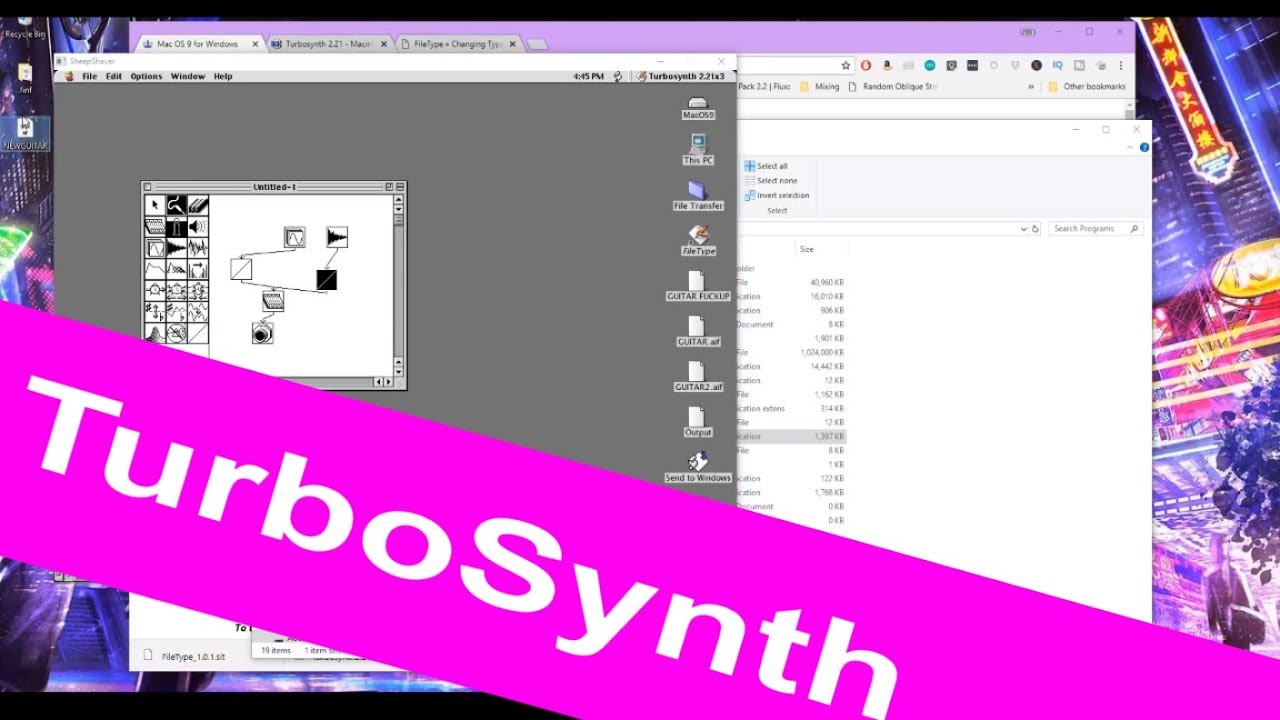Open the File menu

tap(90, 76)
